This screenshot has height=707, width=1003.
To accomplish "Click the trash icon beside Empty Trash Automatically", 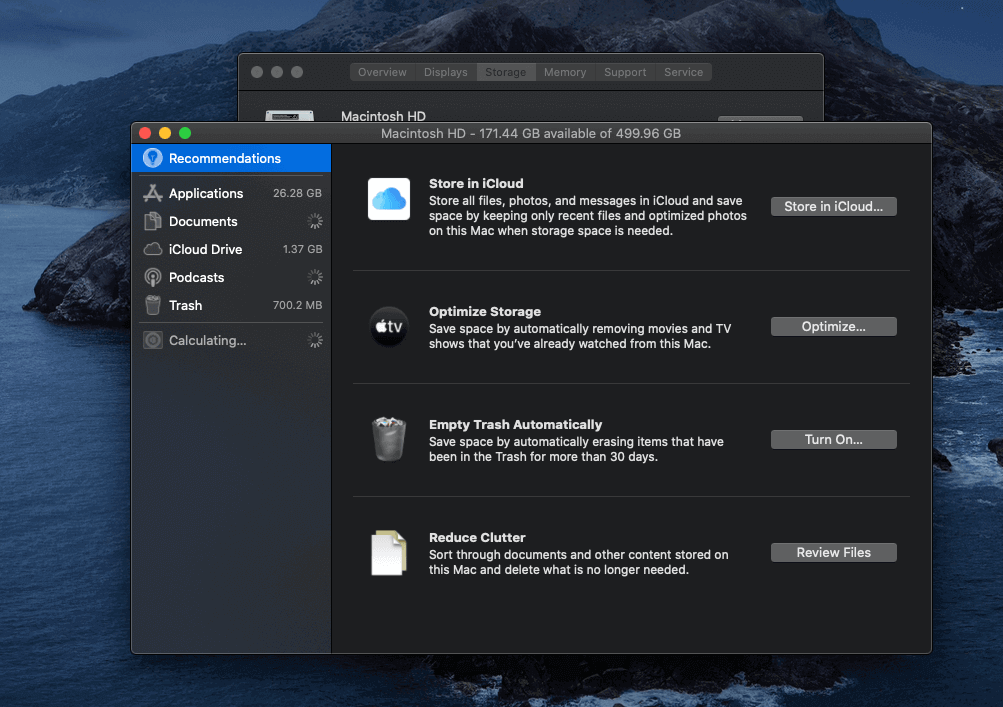I will [x=389, y=439].
